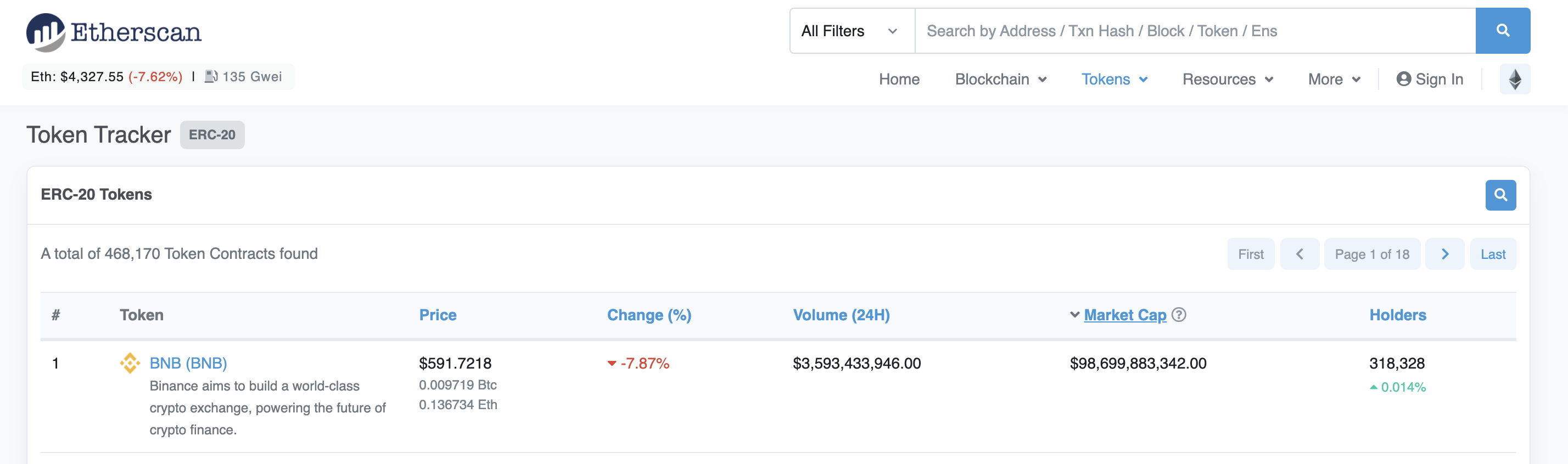Go to the Home menu item
The width and height of the screenshot is (1568, 464).
899,79
